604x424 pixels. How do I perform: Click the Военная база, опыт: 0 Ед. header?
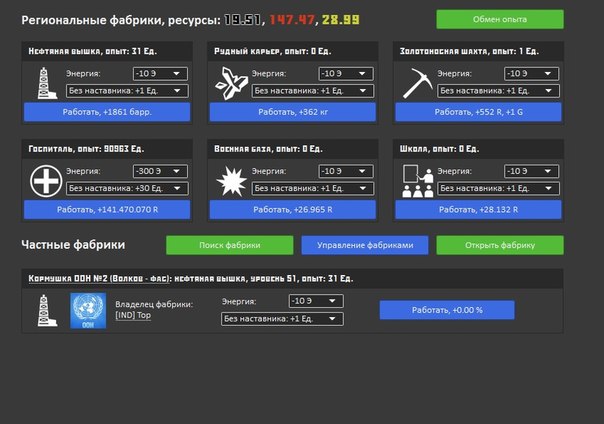(268, 149)
